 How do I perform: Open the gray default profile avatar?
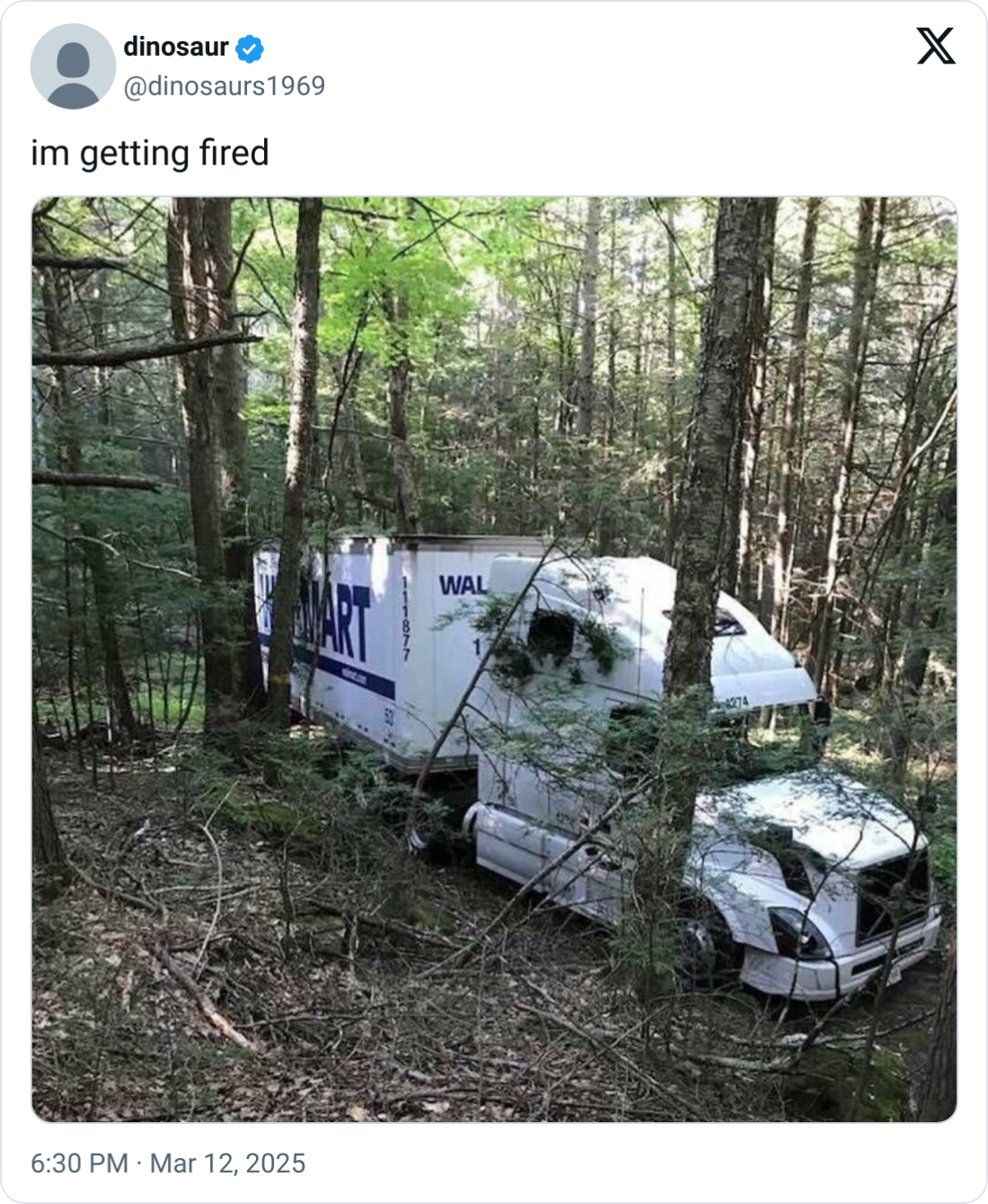click(73, 66)
